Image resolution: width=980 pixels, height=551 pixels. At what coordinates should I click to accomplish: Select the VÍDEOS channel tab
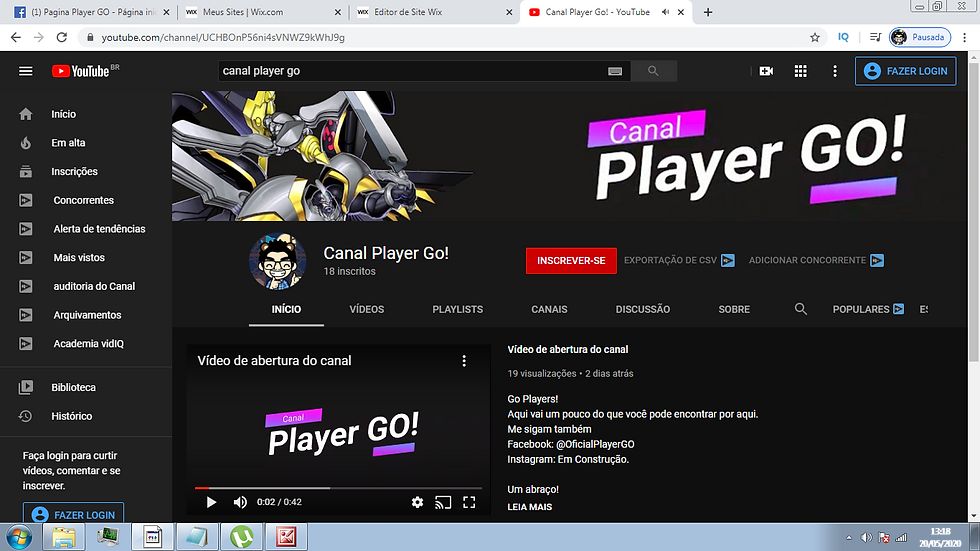[367, 310]
